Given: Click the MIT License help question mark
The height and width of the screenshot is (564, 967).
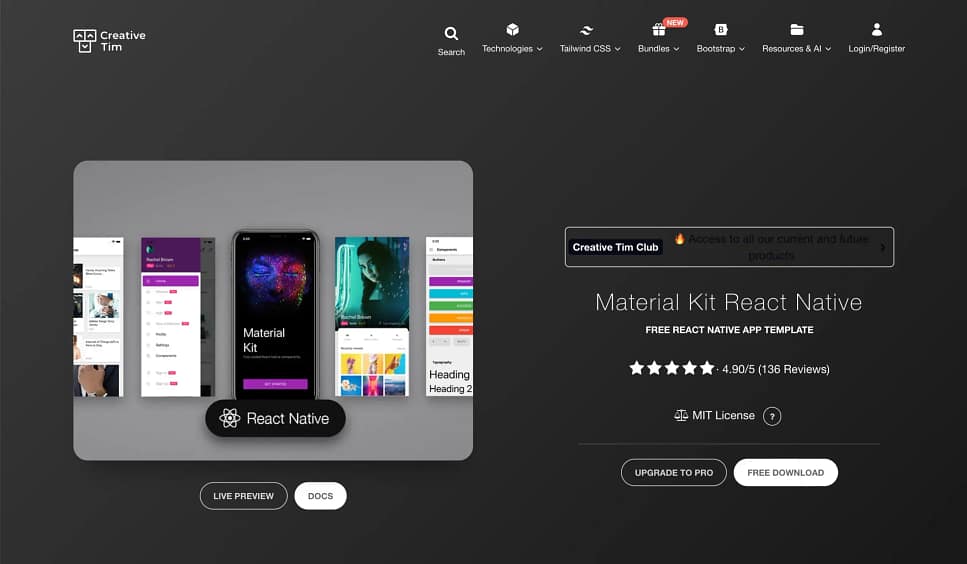Looking at the screenshot, I should point(771,416).
